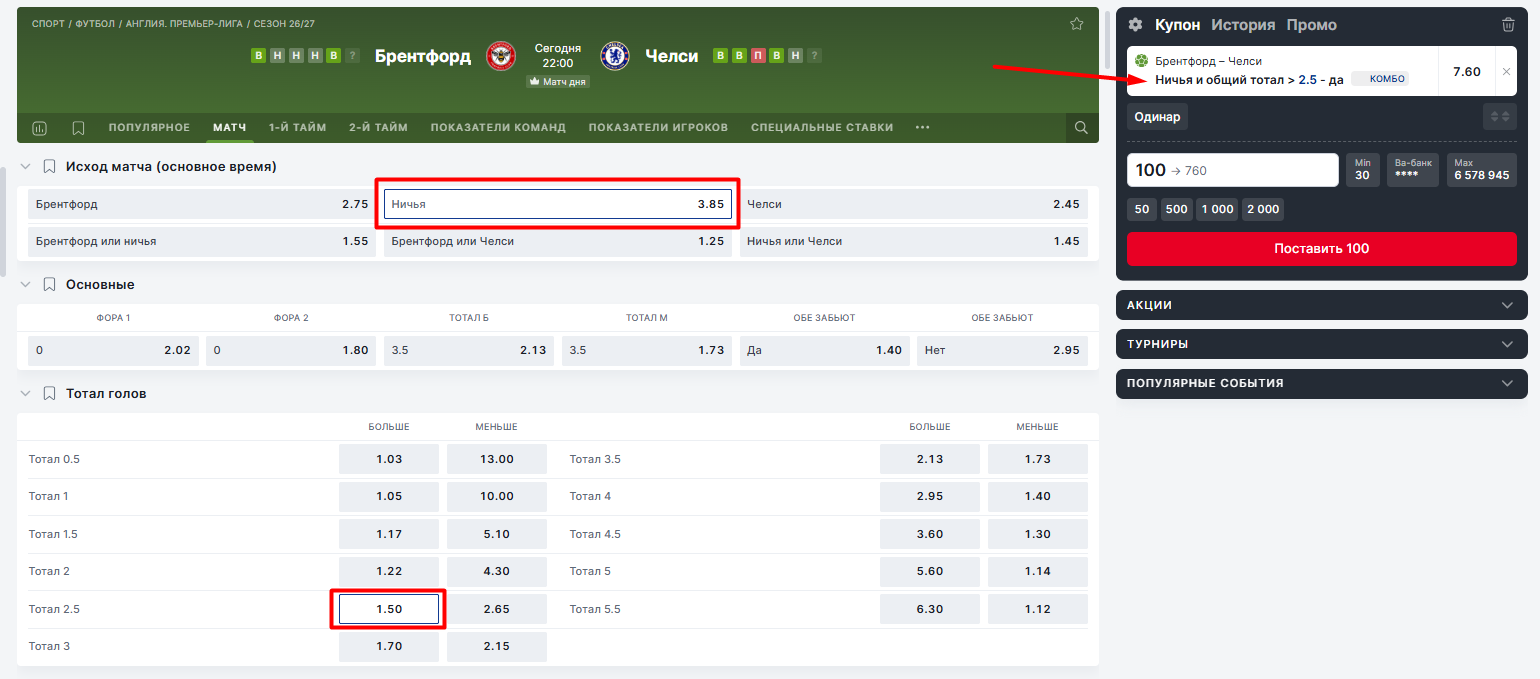Viewport: 1540px width, 679px height.
Task: Pick the Челси win at 2.45
Action: pos(914,204)
